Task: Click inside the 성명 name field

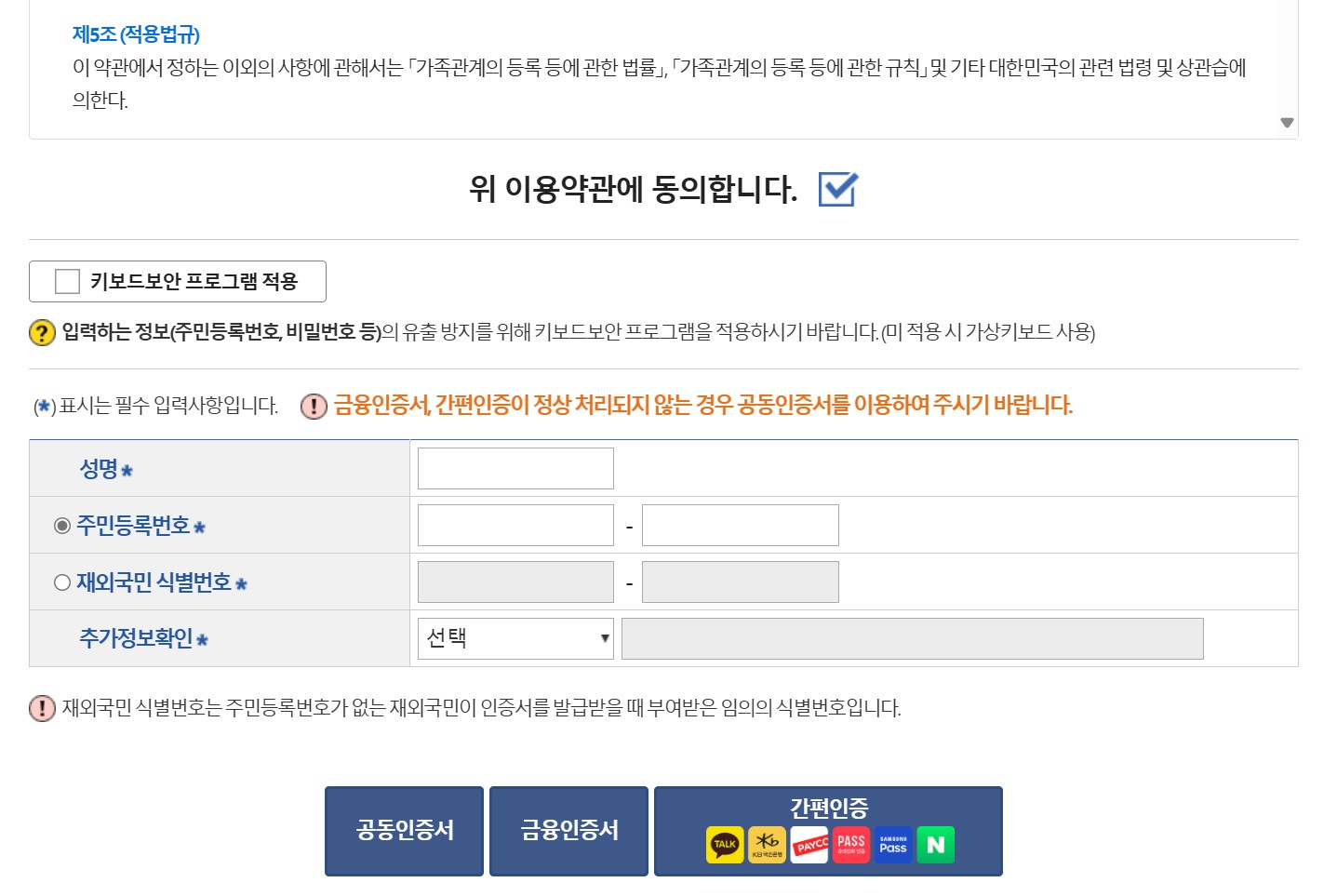Action: click(515, 467)
